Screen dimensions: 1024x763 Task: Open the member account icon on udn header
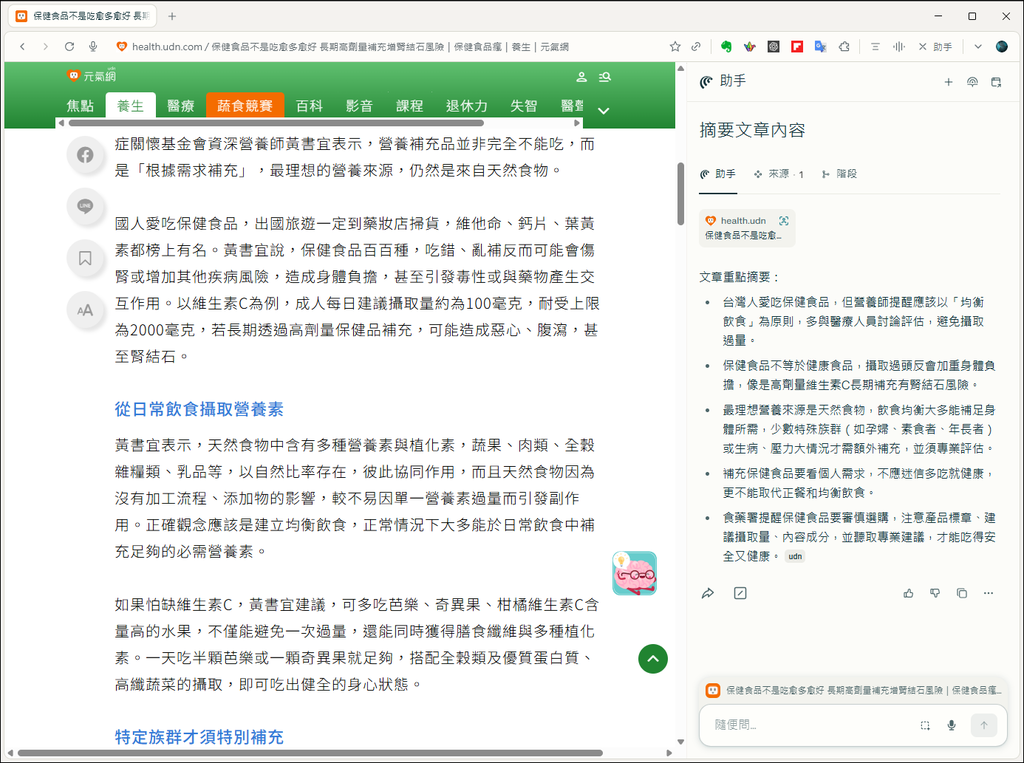coord(581,77)
